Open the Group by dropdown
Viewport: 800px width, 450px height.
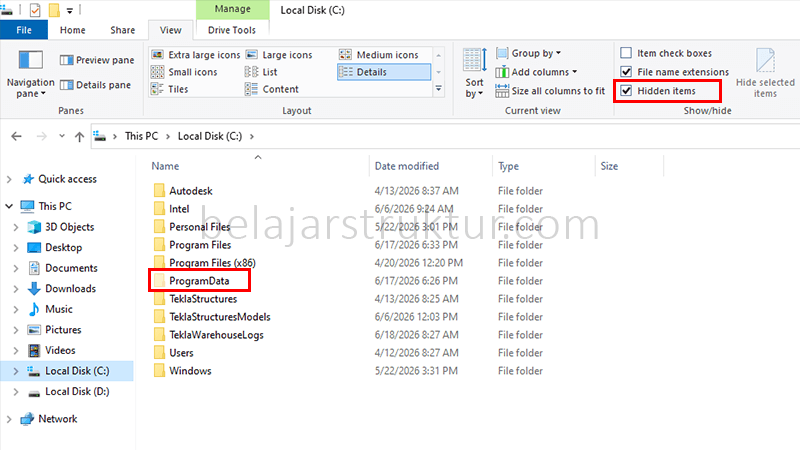(529, 53)
